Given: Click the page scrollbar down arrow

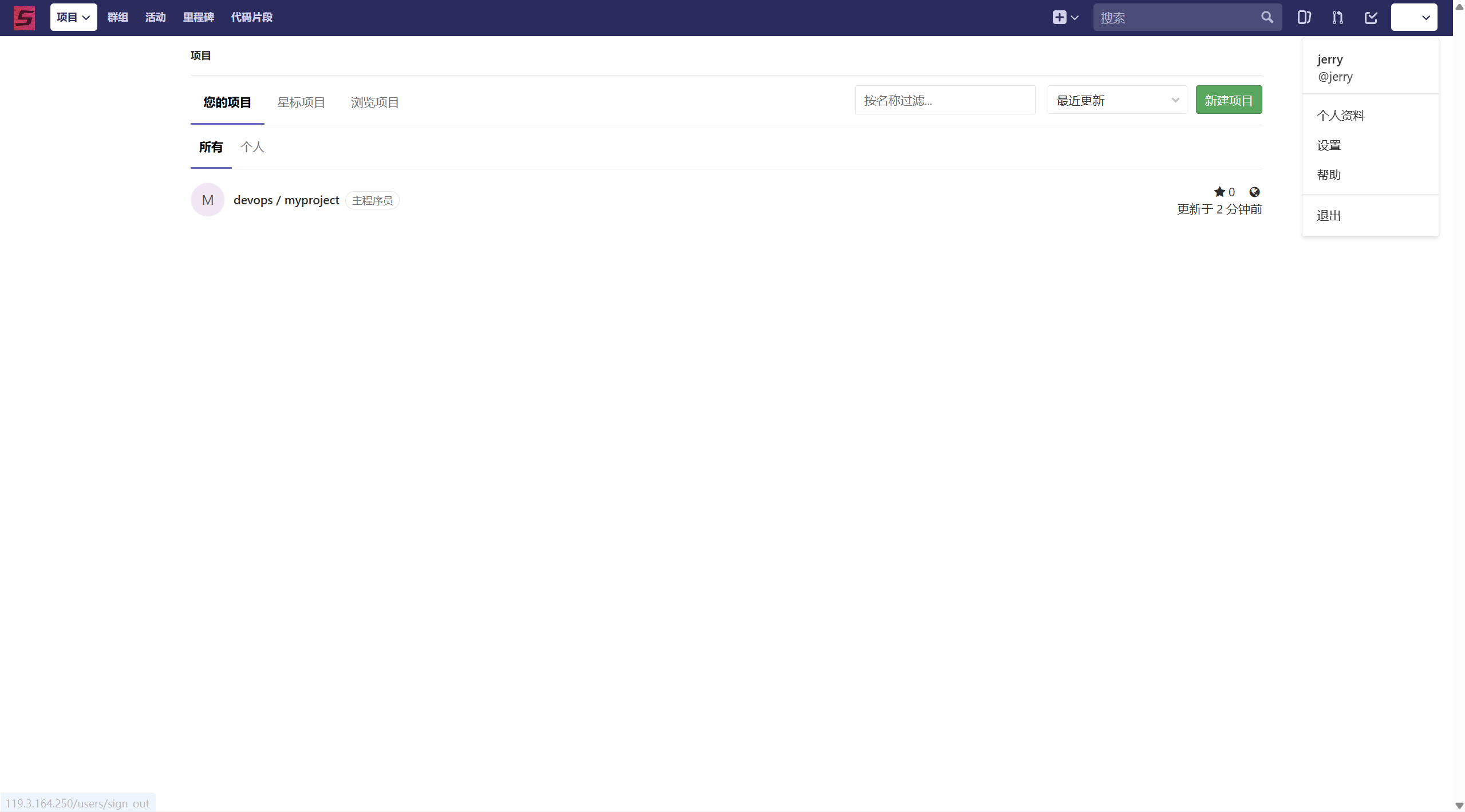Looking at the screenshot, I should coord(1459,806).
